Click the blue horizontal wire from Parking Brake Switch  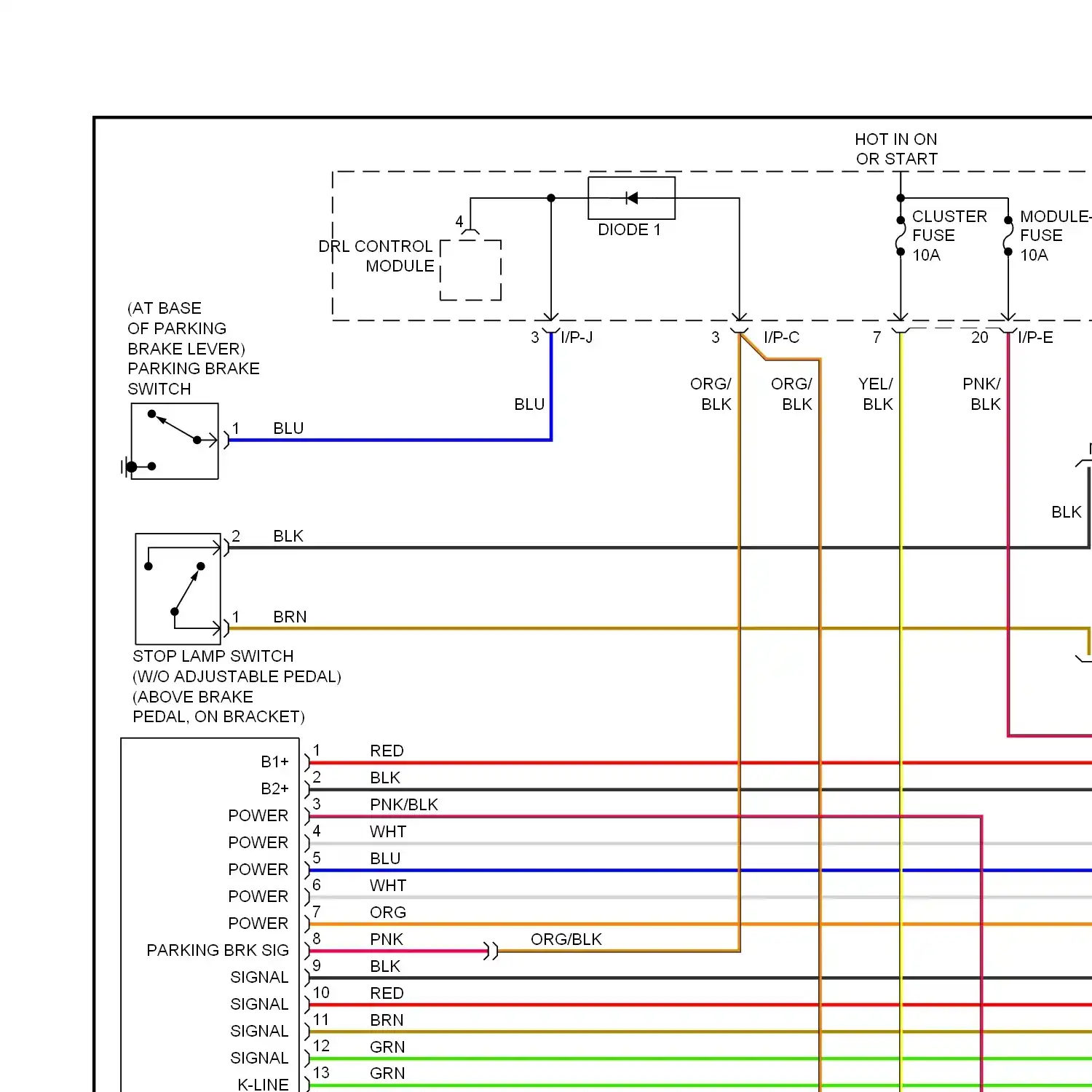(389, 440)
